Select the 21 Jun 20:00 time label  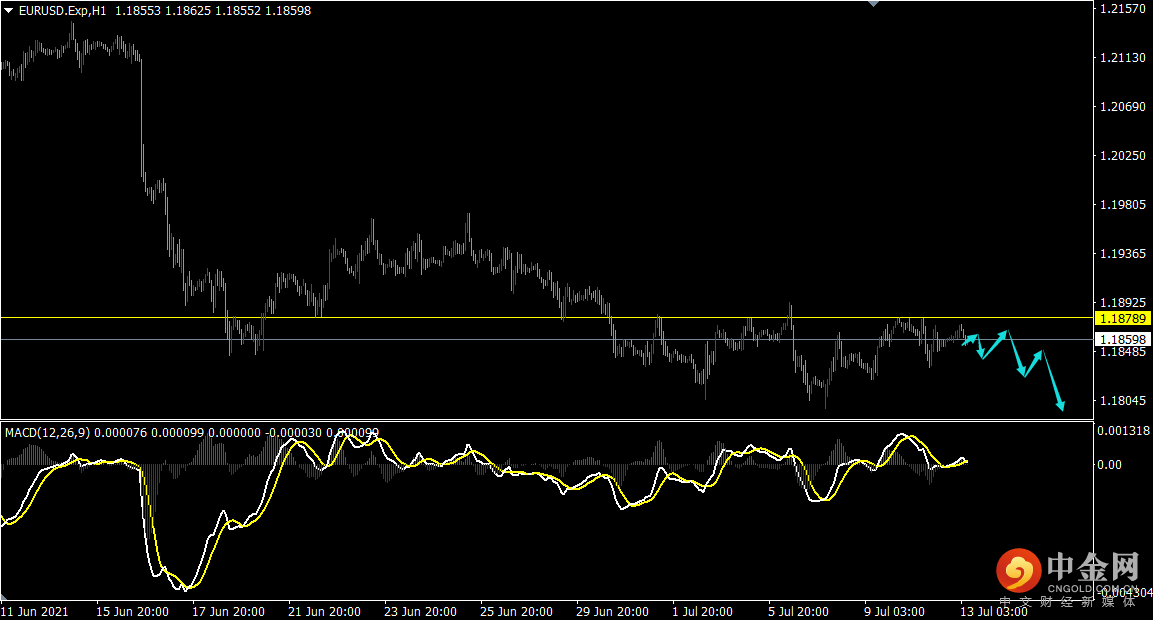click(x=324, y=611)
